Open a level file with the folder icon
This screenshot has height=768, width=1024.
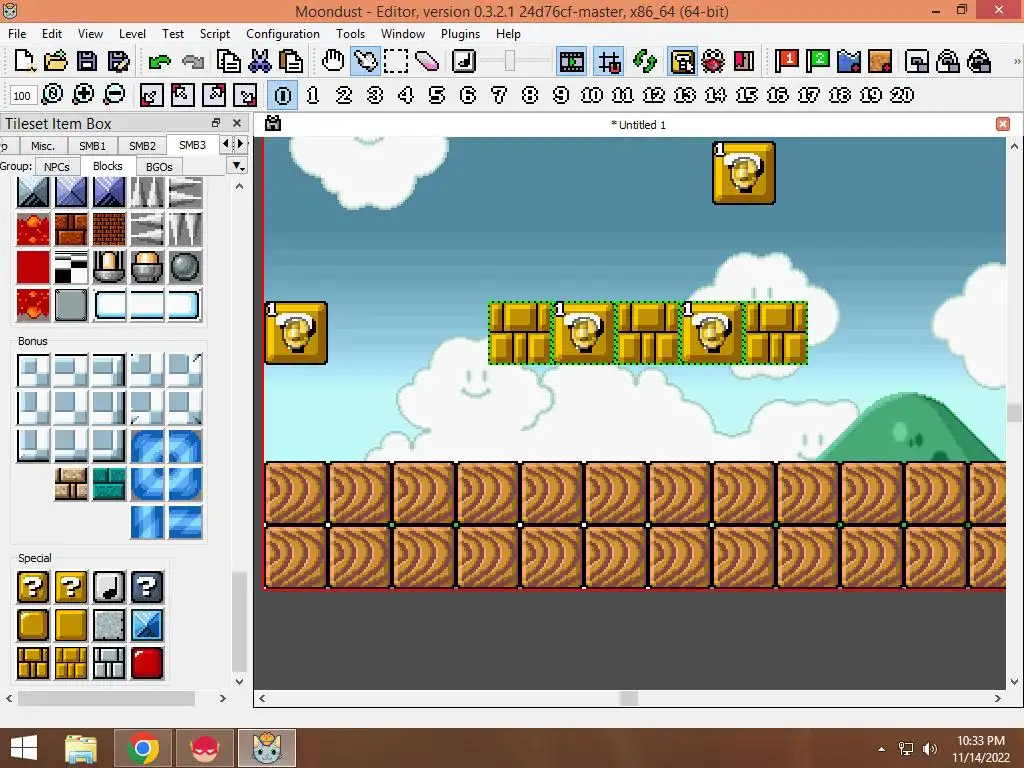pos(56,62)
